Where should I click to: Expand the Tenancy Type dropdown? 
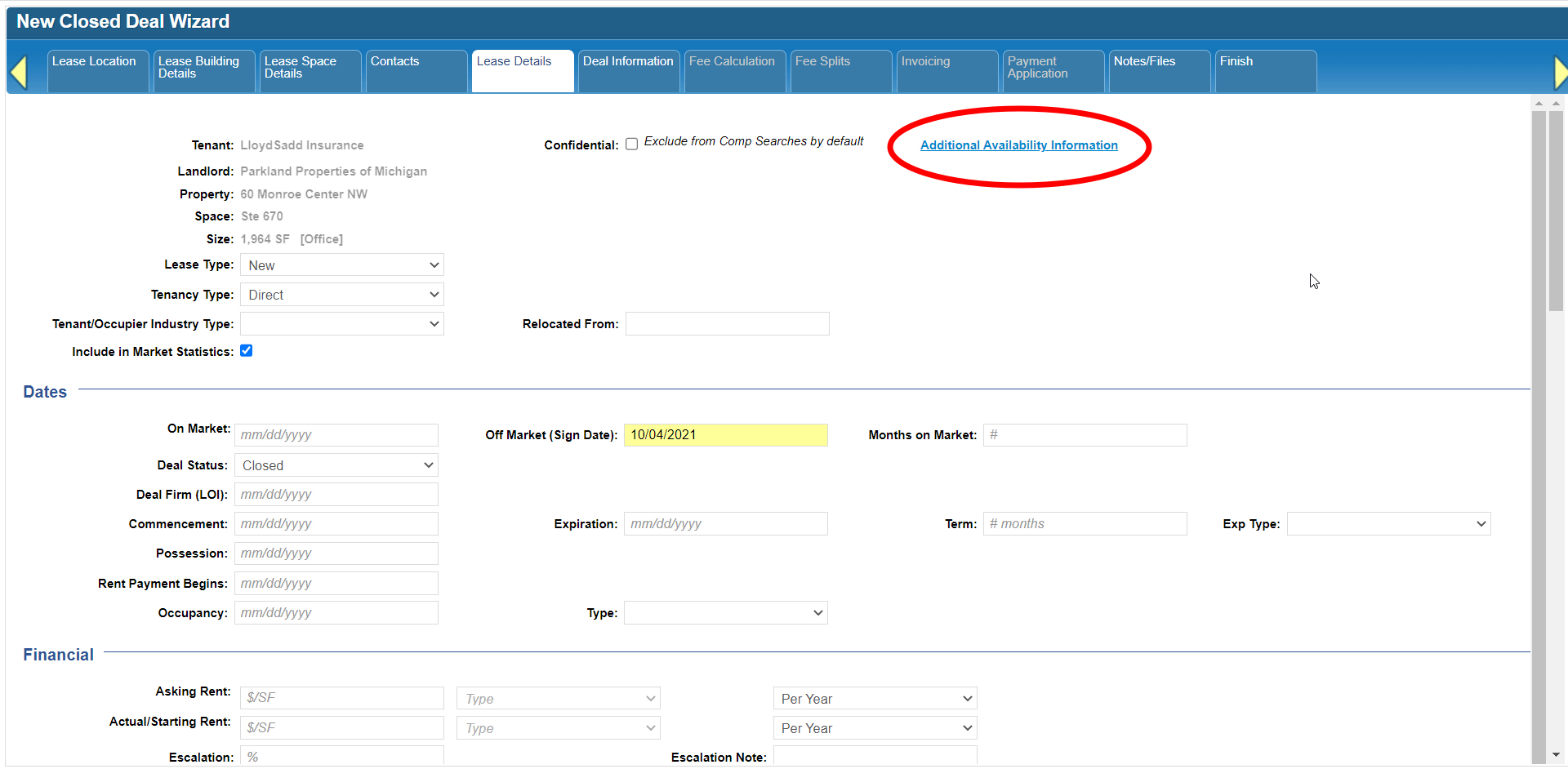tap(341, 295)
